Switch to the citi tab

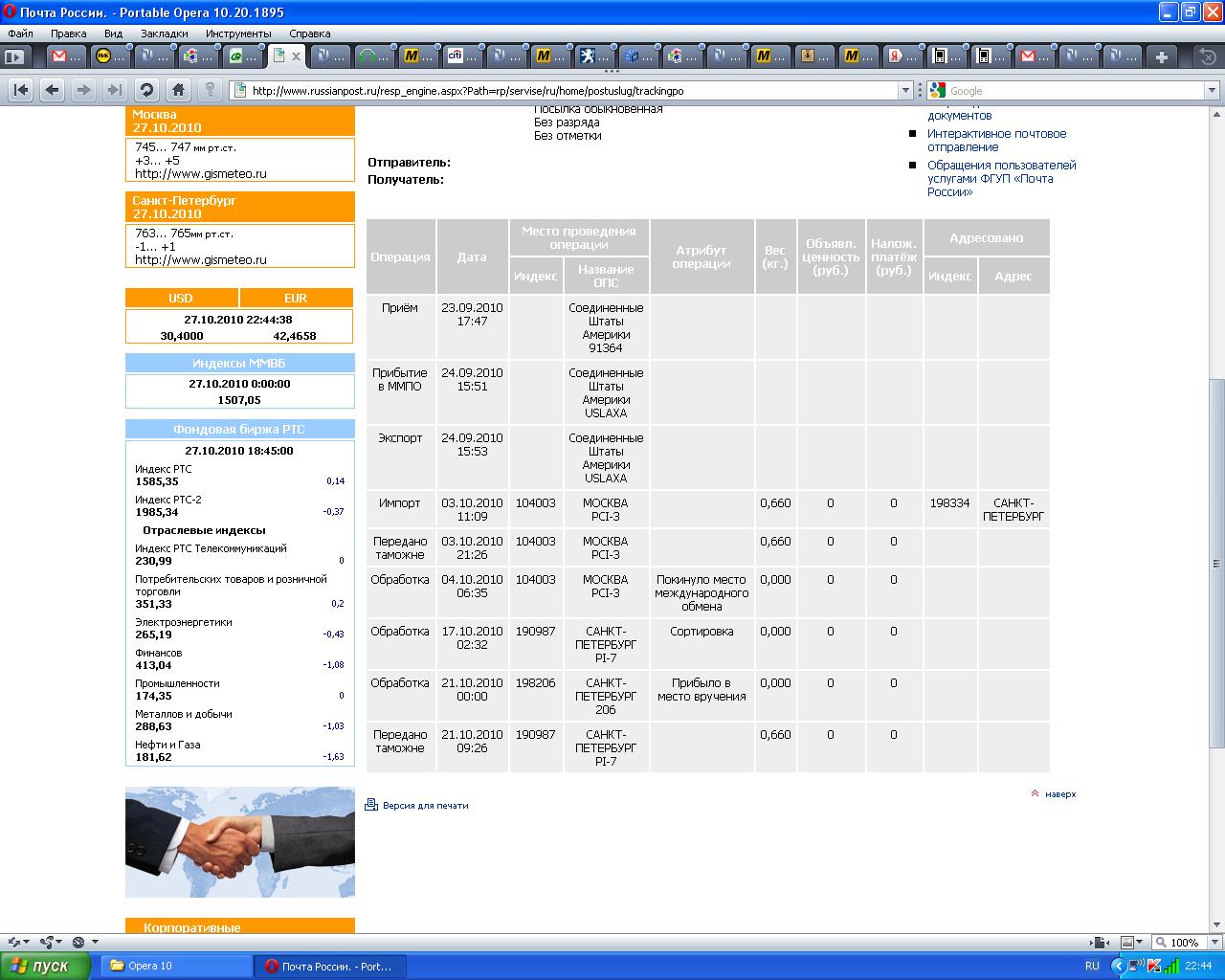[x=464, y=56]
